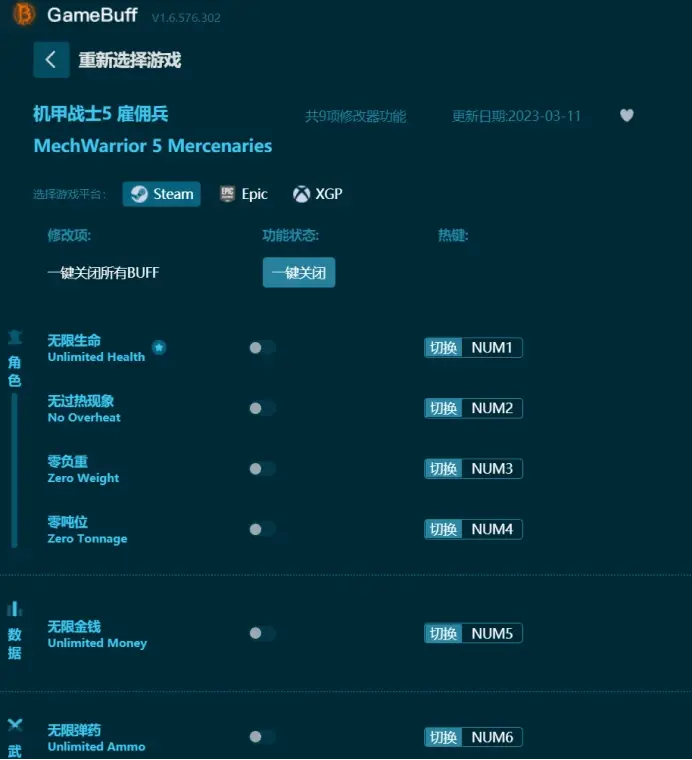Click the Xbox XGP logo icon
This screenshot has height=760, width=692.
(301, 194)
